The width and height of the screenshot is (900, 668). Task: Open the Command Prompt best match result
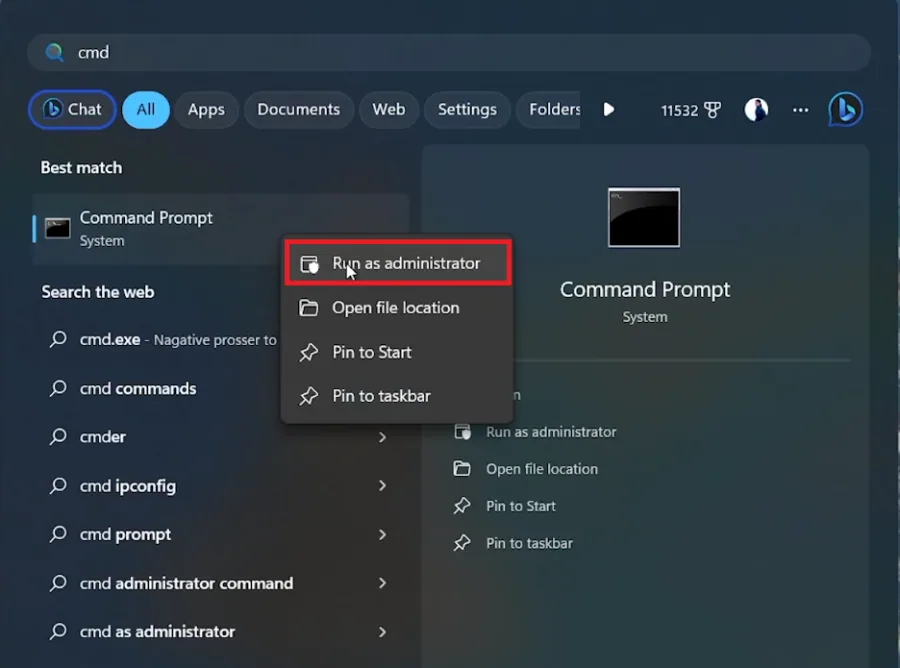[221, 229]
